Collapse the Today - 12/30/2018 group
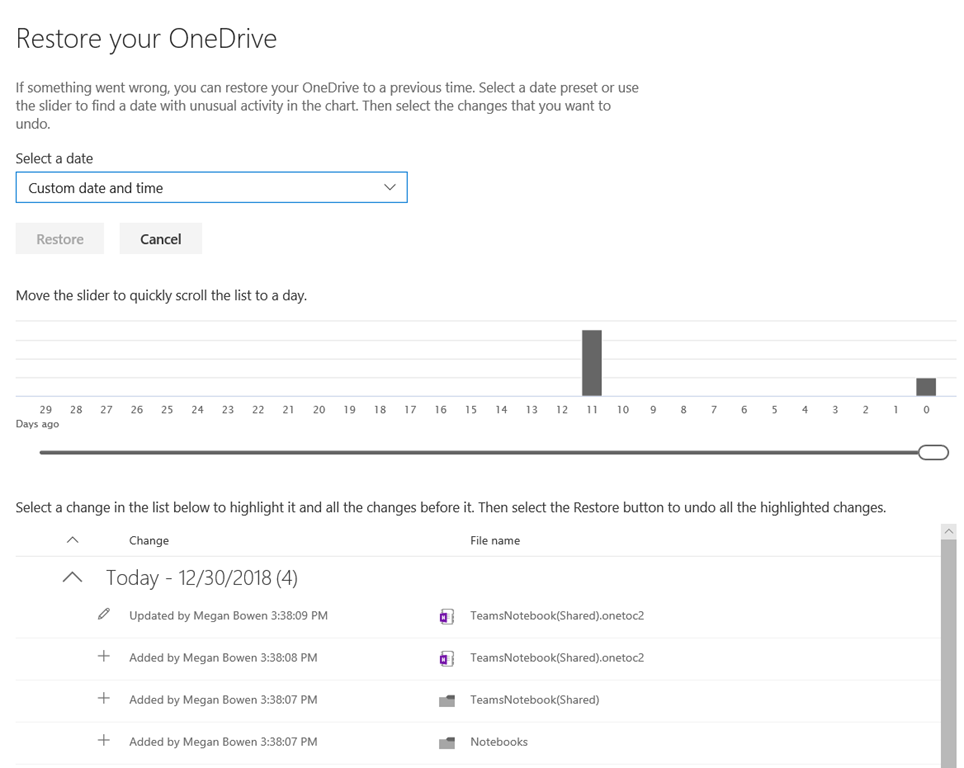This screenshot has width=964, height=768. [x=73, y=577]
